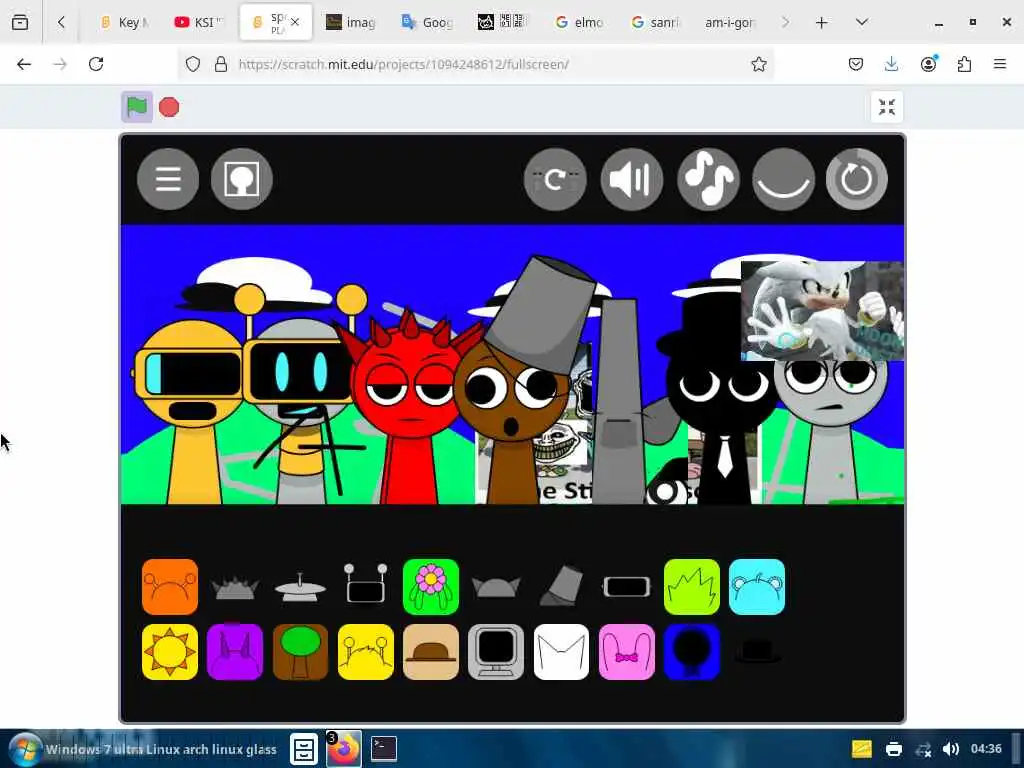Click the character portrait round button
The width and height of the screenshot is (1024, 768).
[x=242, y=179]
